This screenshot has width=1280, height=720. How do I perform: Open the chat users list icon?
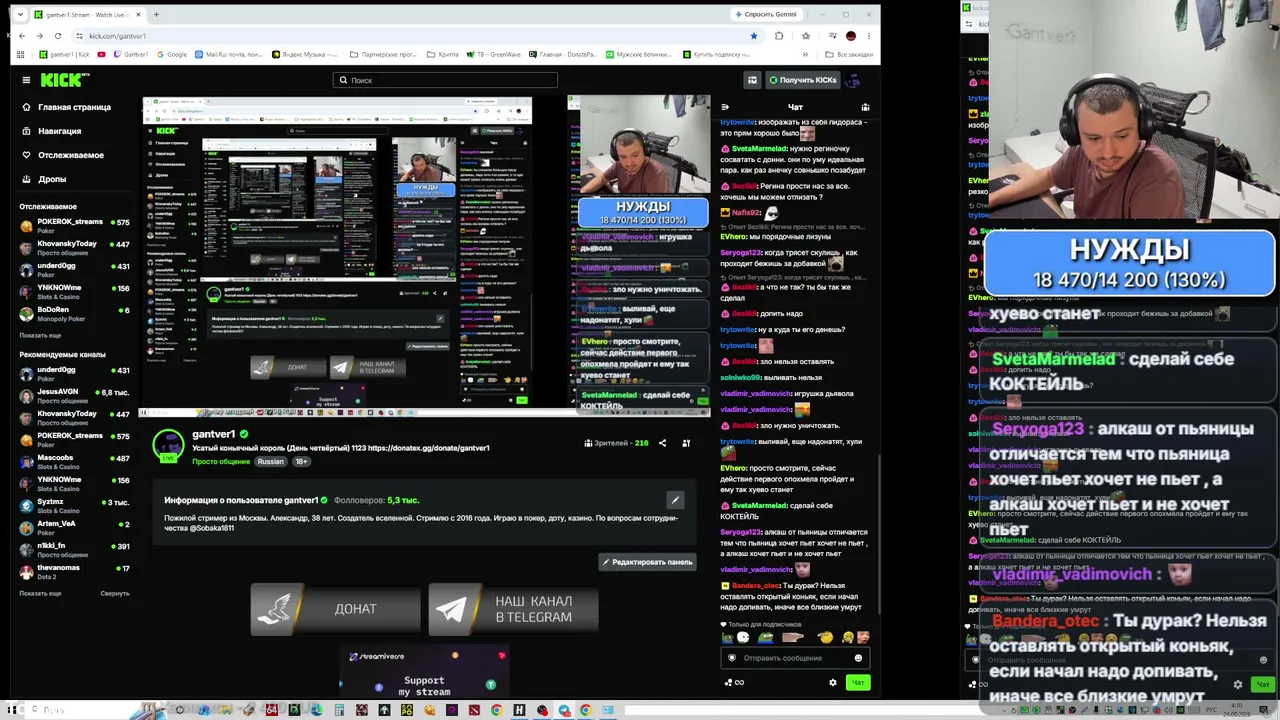pyautogui.click(x=865, y=107)
